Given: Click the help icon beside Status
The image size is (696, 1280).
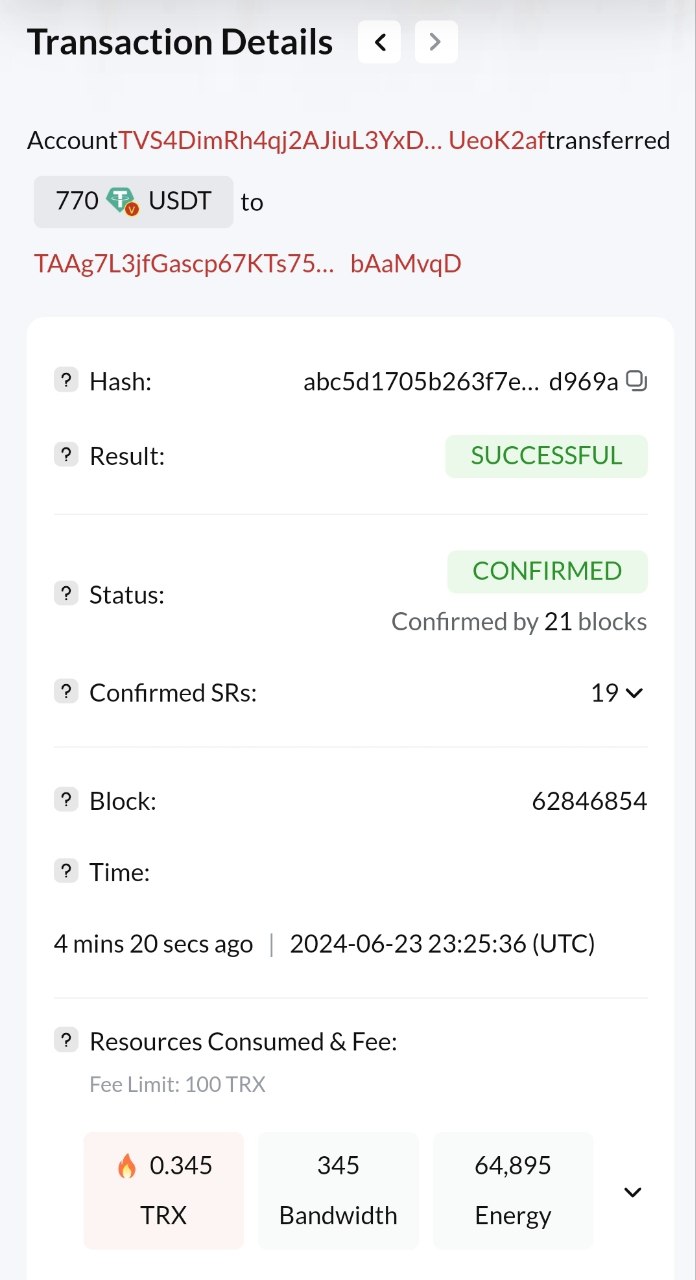Looking at the screenshot, I should (x=65, y=593).
